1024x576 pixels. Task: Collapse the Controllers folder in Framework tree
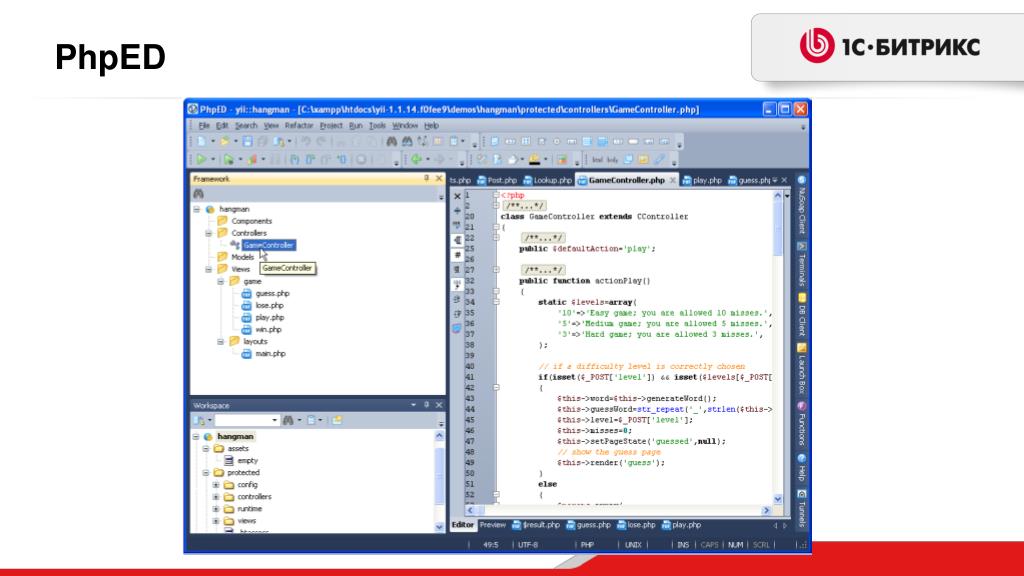pos(209,233)
